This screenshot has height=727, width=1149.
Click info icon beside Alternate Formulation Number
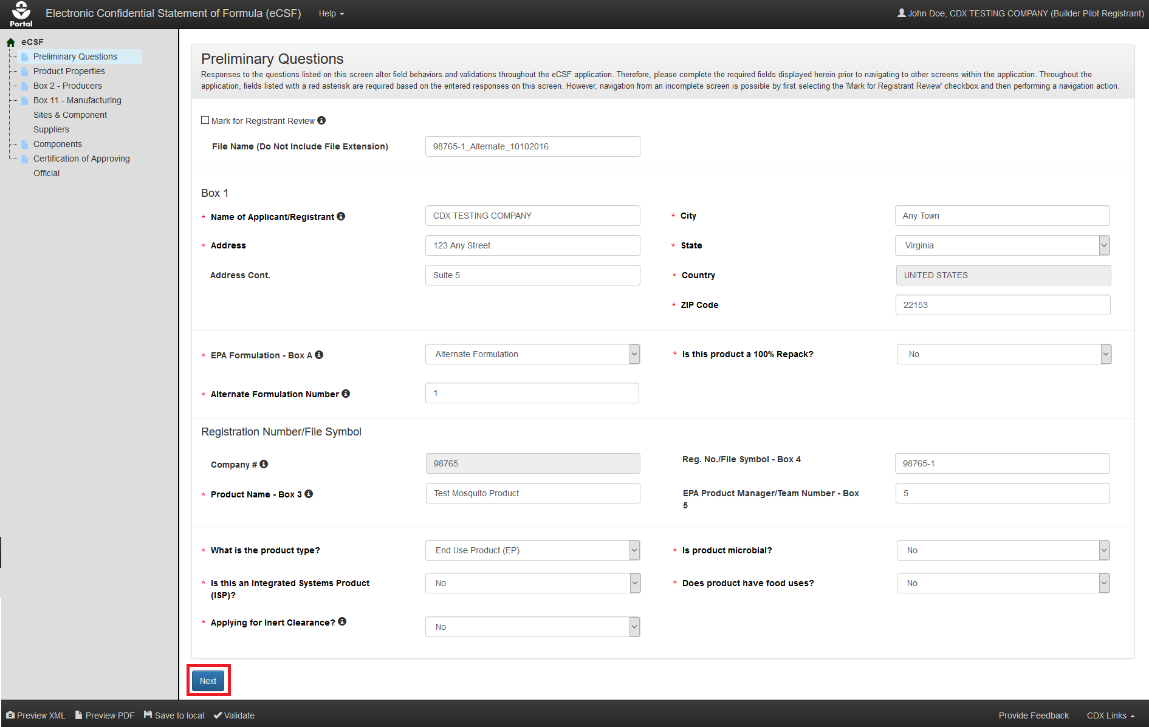coord(346,394)
